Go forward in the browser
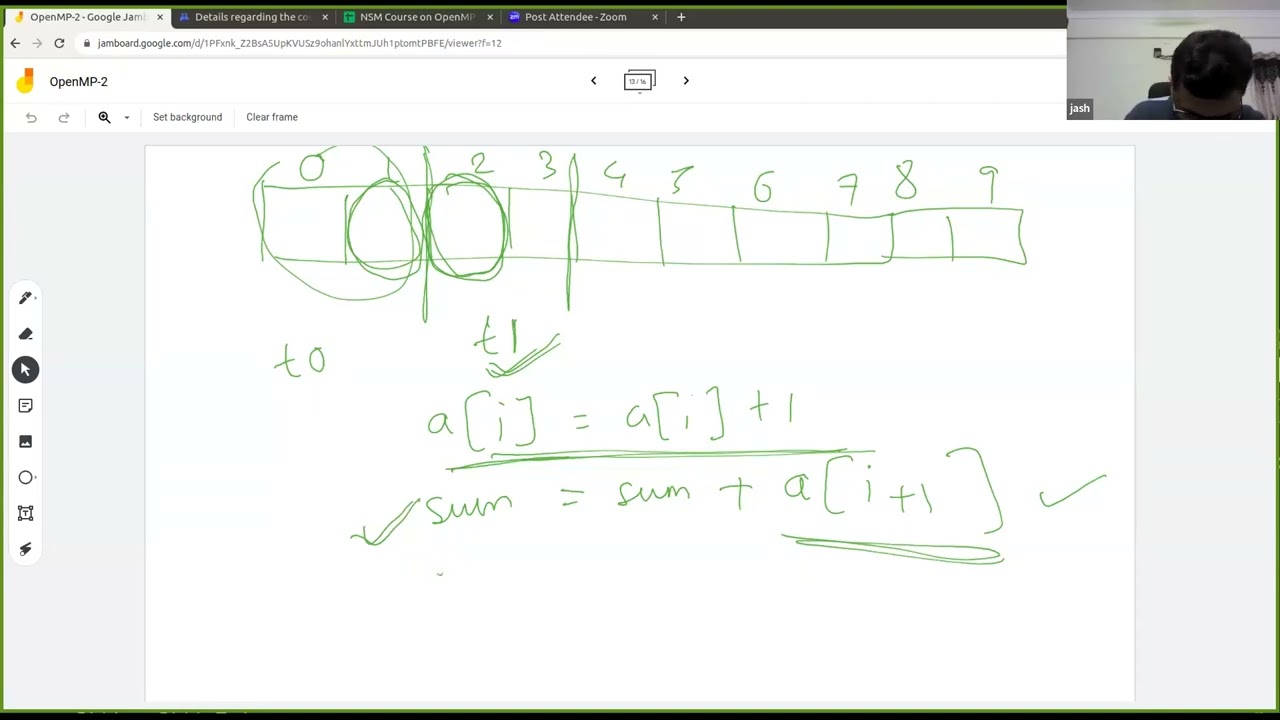Viewport: 1280px width, 720px height. (37, 43)
